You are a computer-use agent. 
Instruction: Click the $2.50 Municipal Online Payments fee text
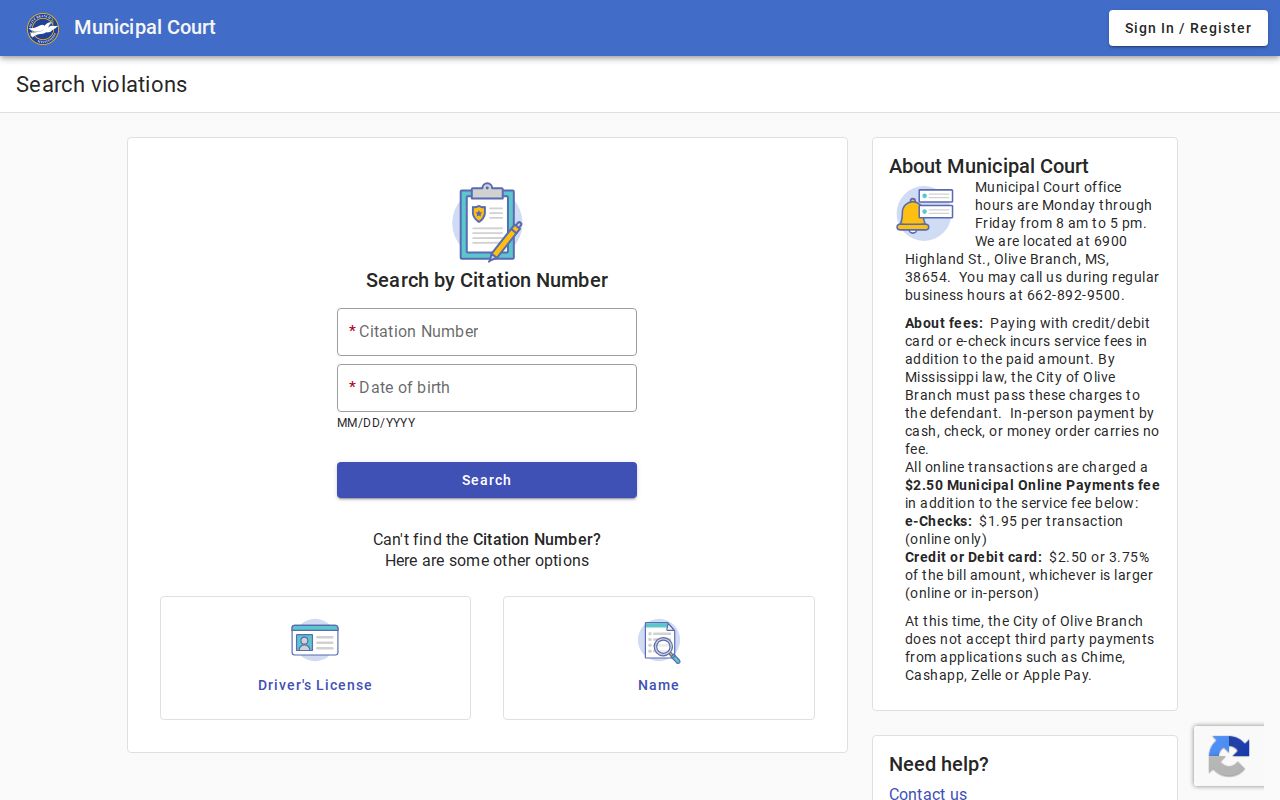click(1032, 485)
